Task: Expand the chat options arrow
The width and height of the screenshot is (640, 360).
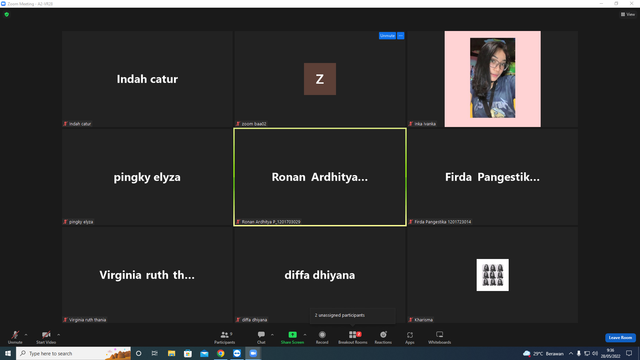Action: [x=272, y=335]
